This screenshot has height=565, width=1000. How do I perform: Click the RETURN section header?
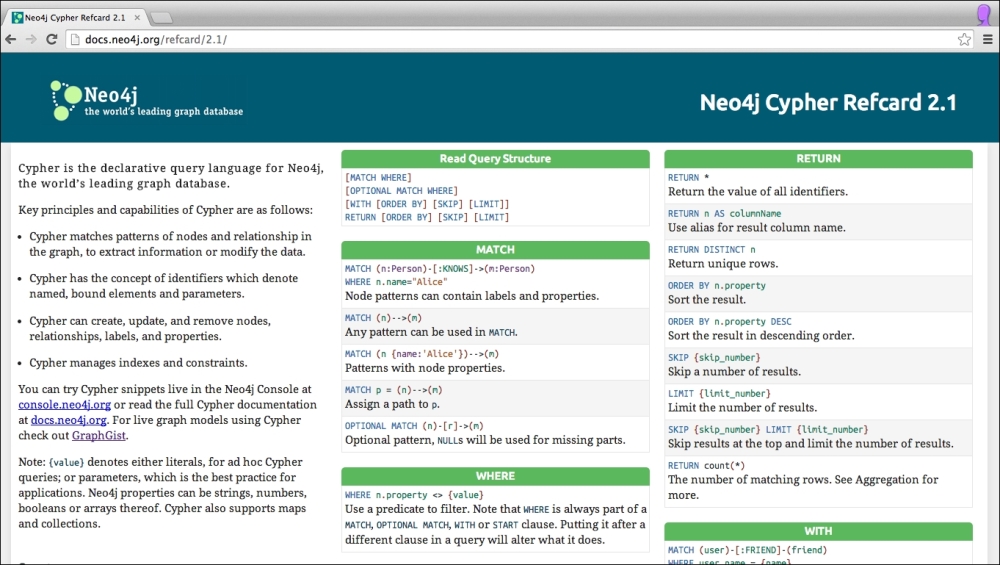coord(818,159)
